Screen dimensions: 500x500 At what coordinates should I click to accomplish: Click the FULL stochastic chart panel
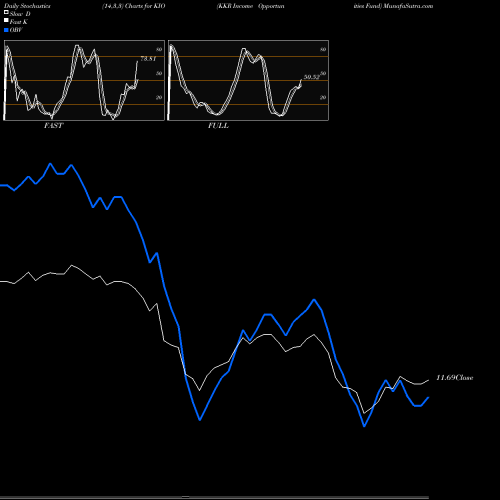248,80
